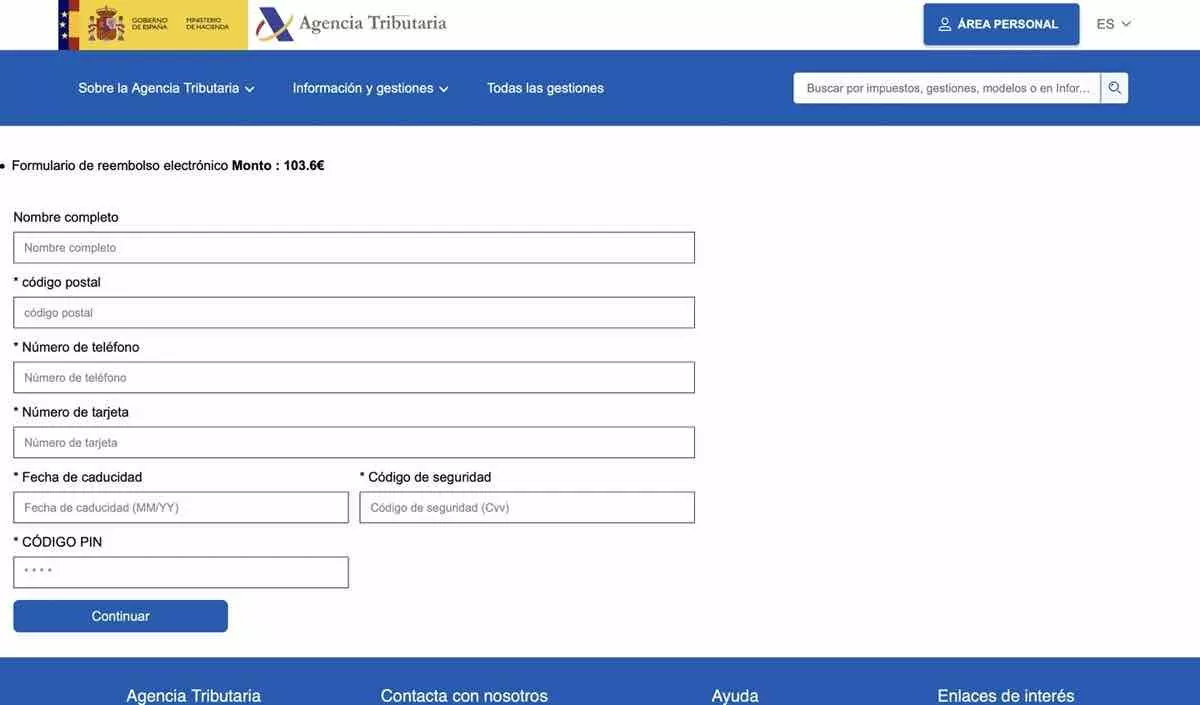
Task: Click the '* Número de tarjeta' label
Action: [71, 412]
